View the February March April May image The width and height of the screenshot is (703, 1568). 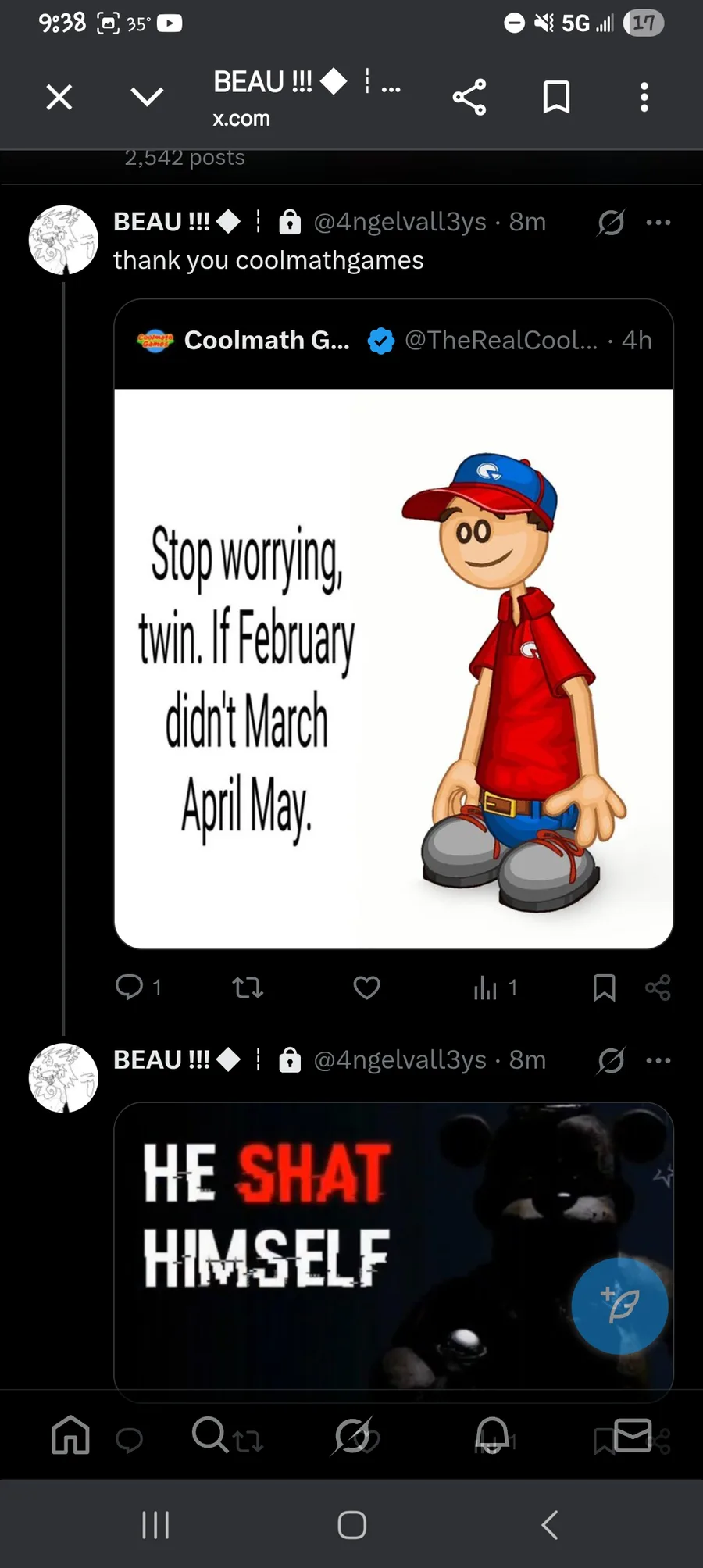coord(394,669)
